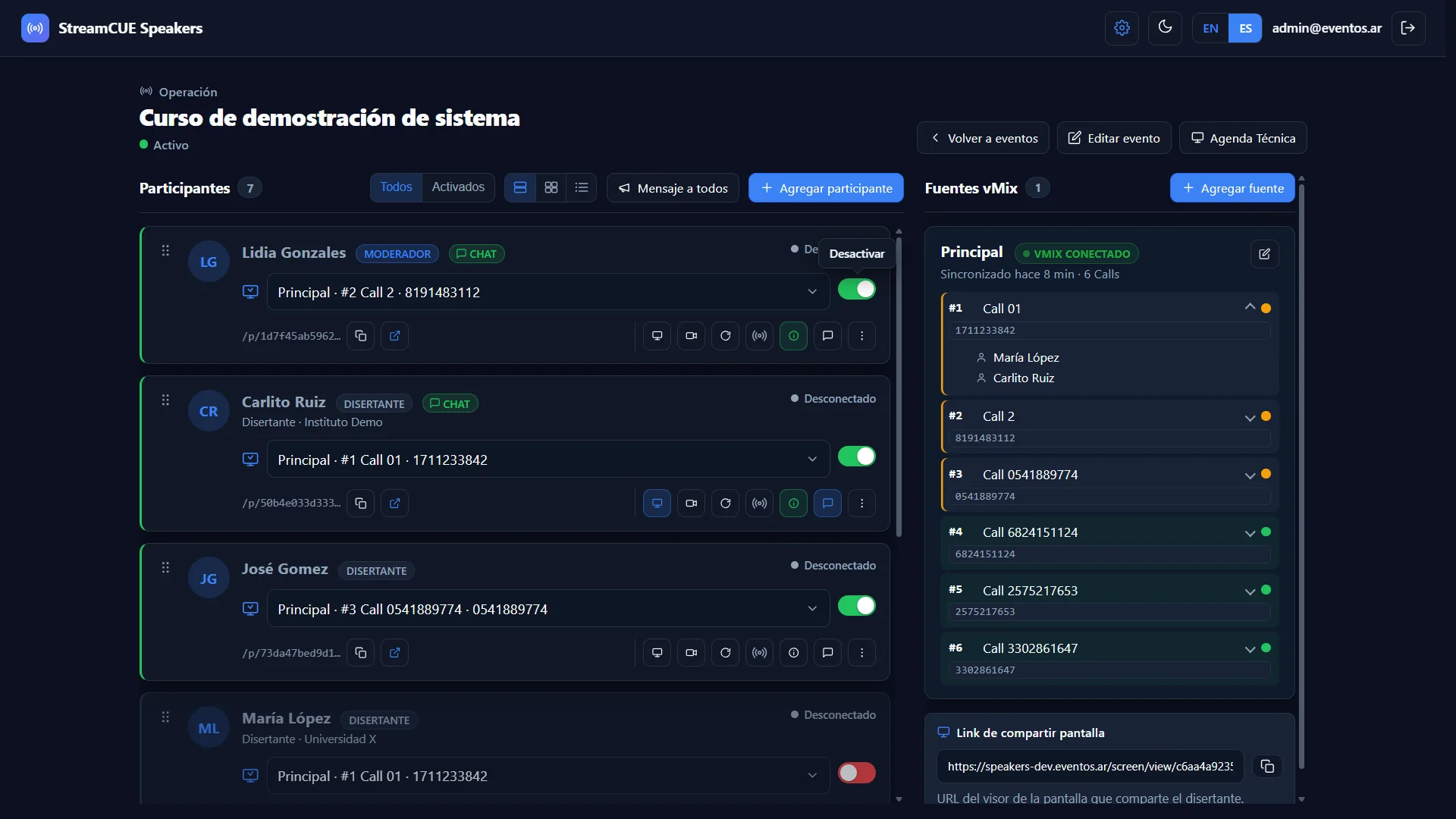Click CHAT badge on Carlito Ruiz
This screenshot has height=819, width=1456.
[x=450, y=403]
